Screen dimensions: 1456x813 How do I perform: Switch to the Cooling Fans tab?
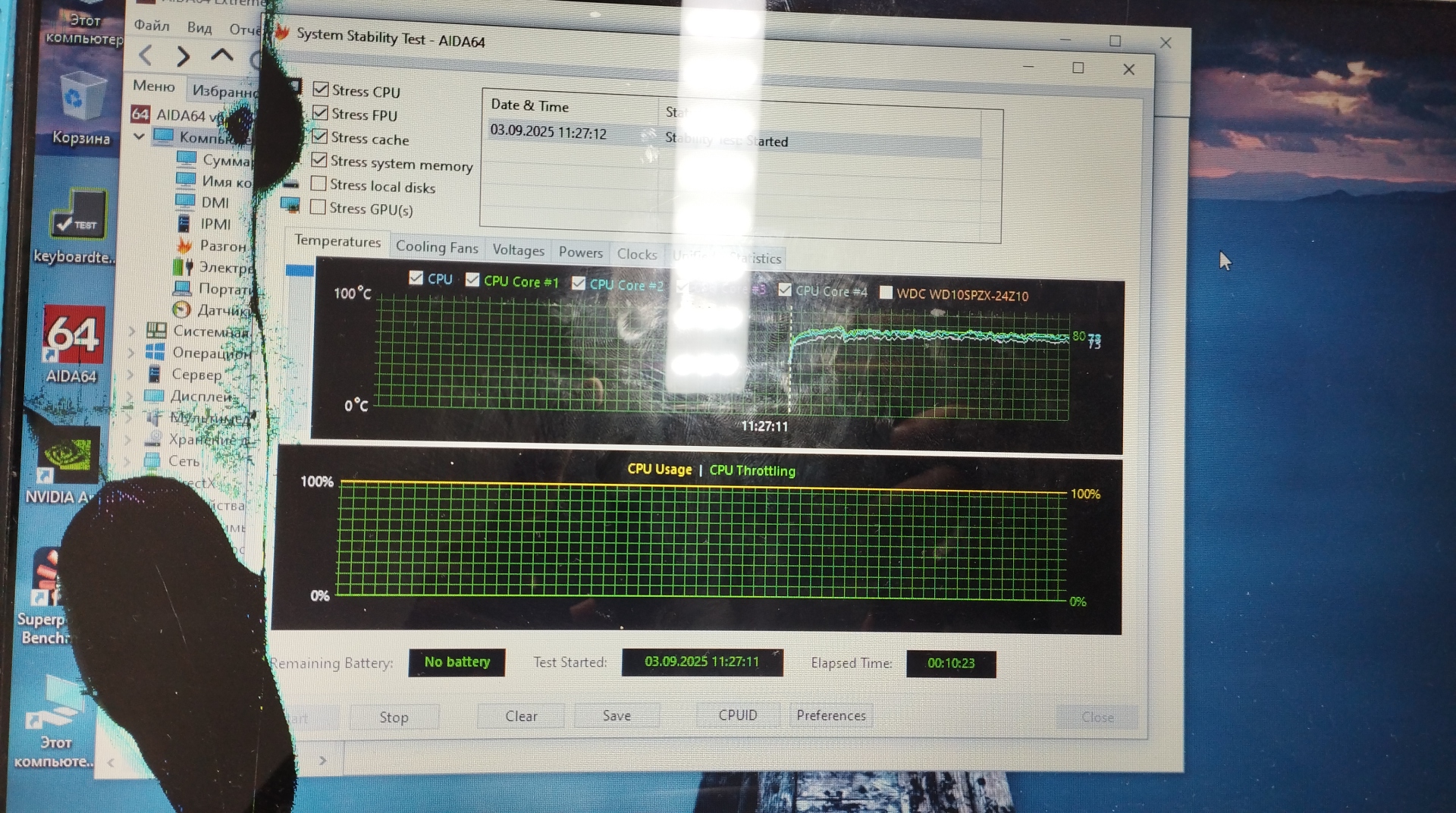[437, 247]
